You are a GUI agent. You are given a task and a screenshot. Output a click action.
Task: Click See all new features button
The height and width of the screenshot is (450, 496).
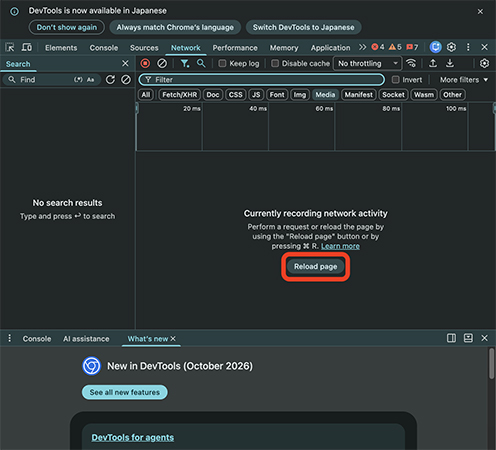125,392
